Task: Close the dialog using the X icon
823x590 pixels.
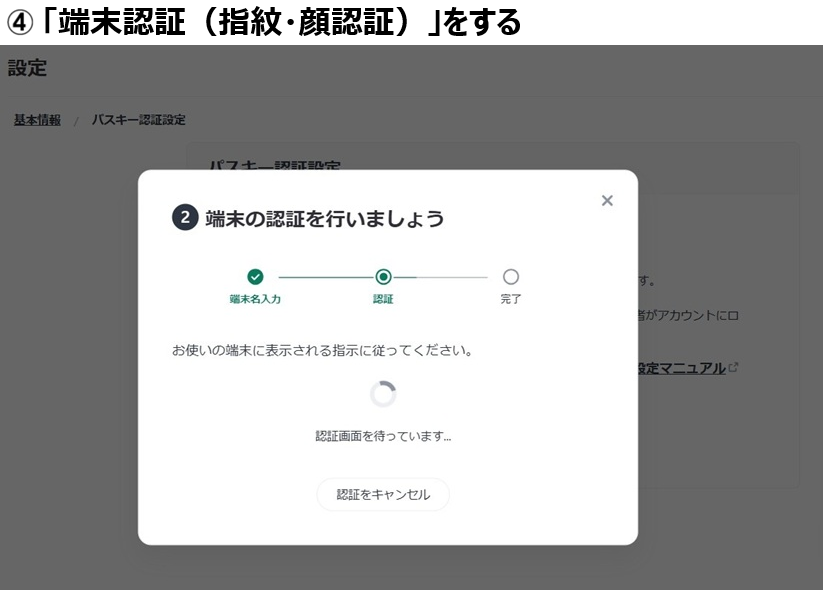Action: click(x=606, y=200)
